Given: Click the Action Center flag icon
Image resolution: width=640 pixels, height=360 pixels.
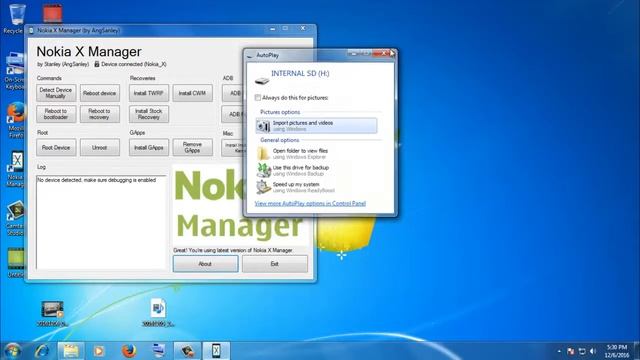Looking at the screenshot, I should click(x=571, y=351).
